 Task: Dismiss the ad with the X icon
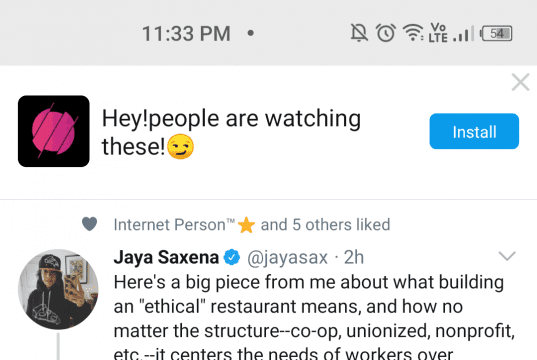click(520, 82)
